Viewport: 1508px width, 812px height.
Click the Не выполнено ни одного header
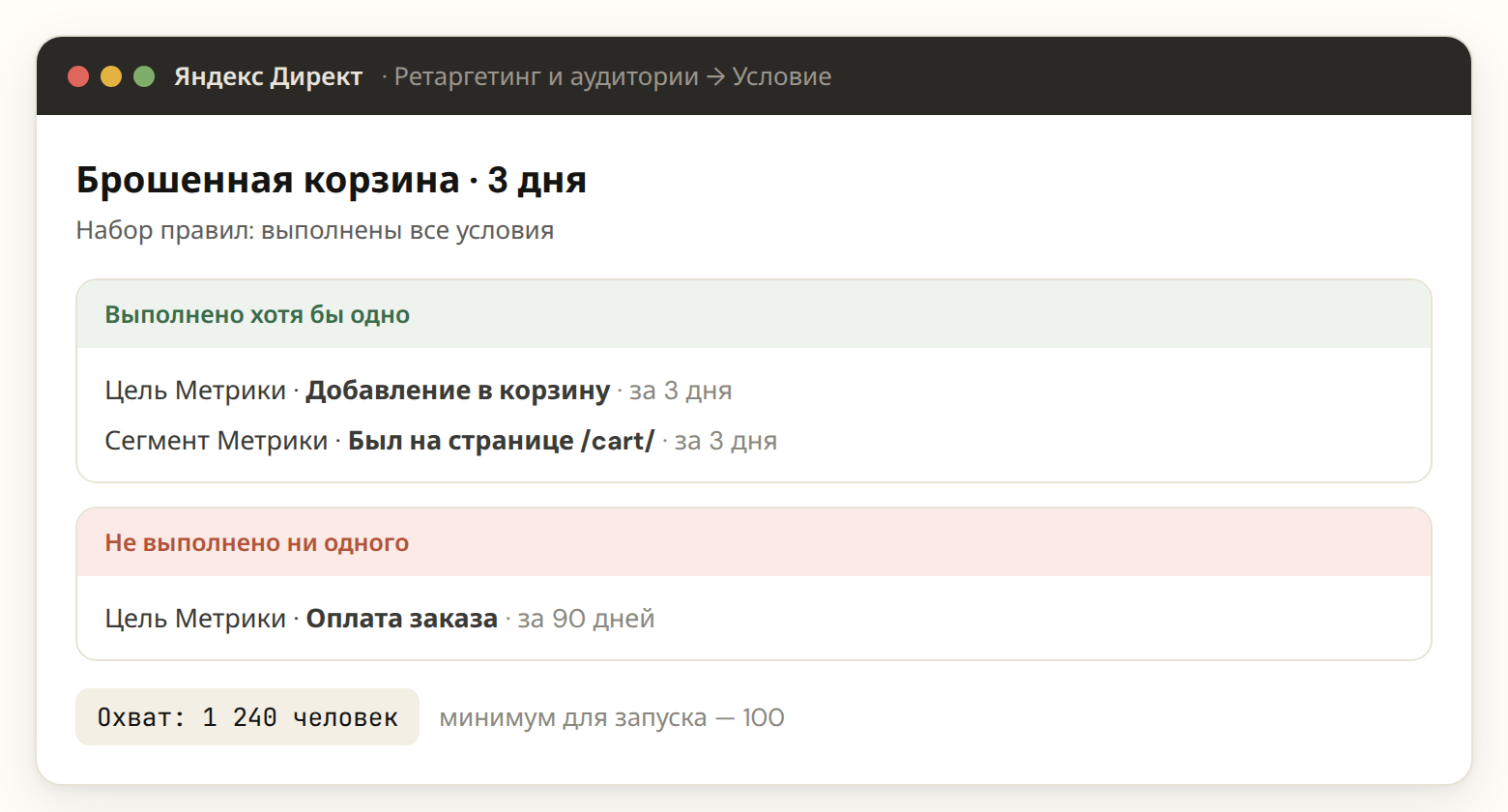[754, 542]
